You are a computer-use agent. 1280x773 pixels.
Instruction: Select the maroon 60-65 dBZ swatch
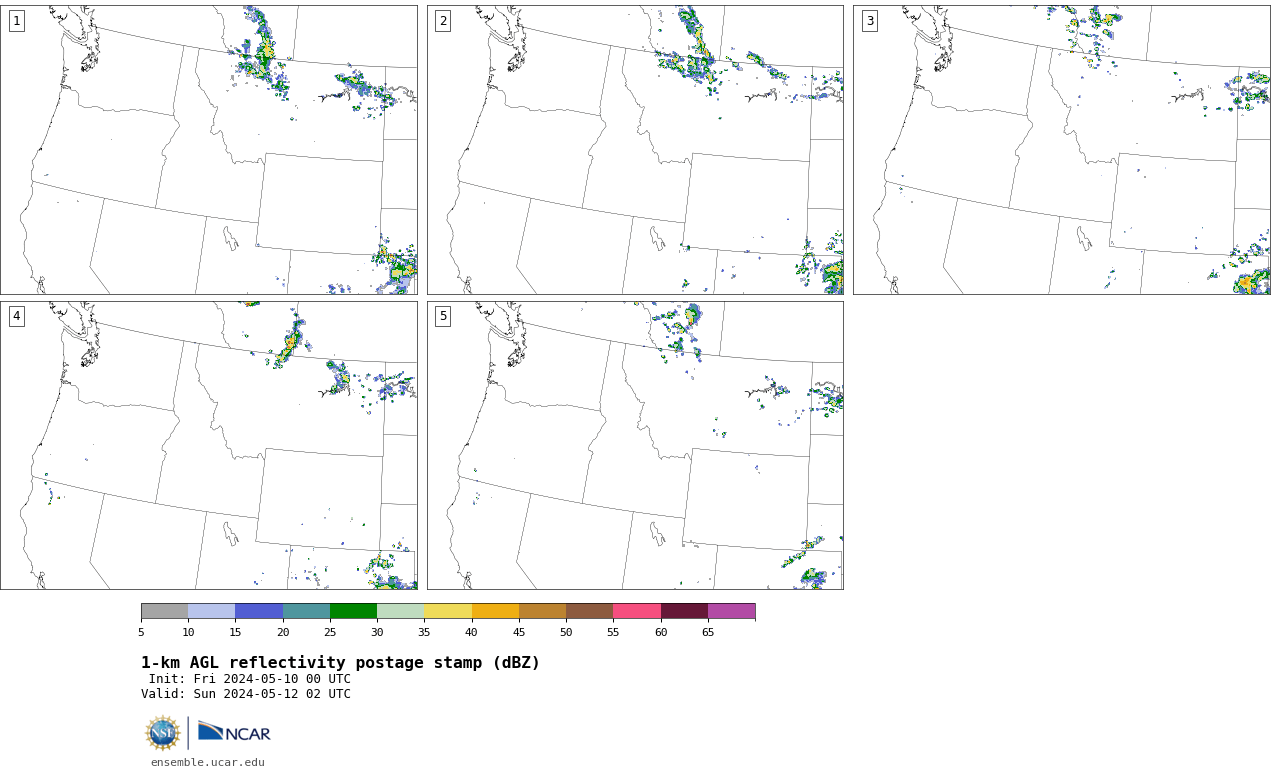tap(684, 611)
